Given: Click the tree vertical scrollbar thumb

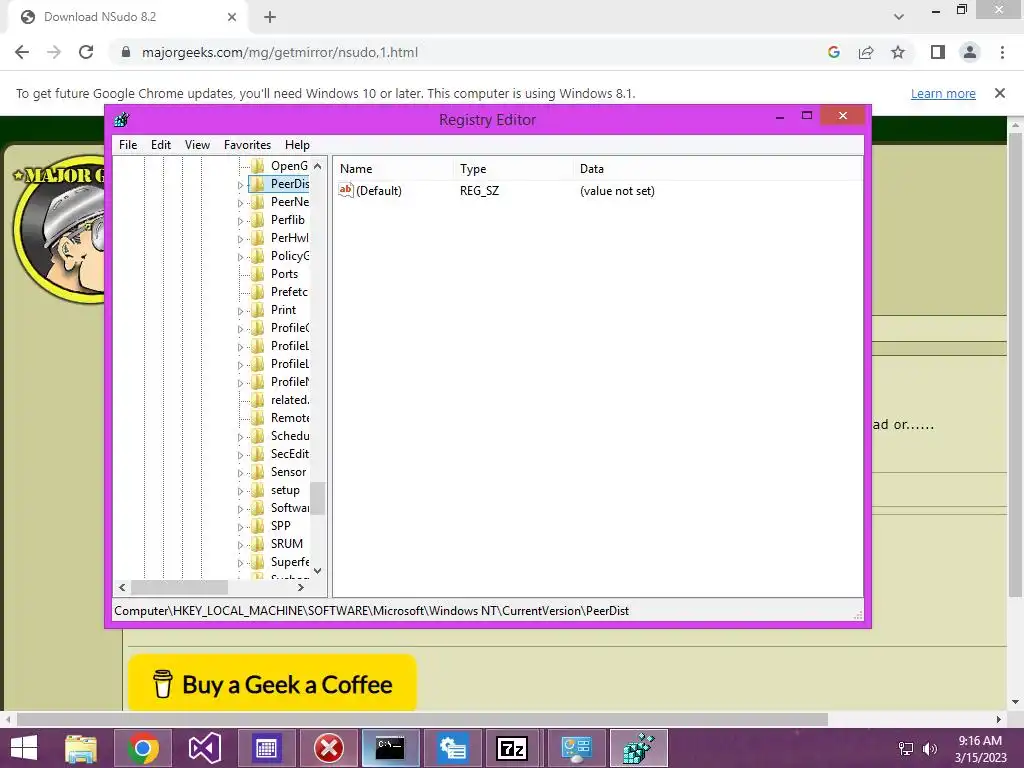Looking at the screenshot, I should [x=317, y=498].
